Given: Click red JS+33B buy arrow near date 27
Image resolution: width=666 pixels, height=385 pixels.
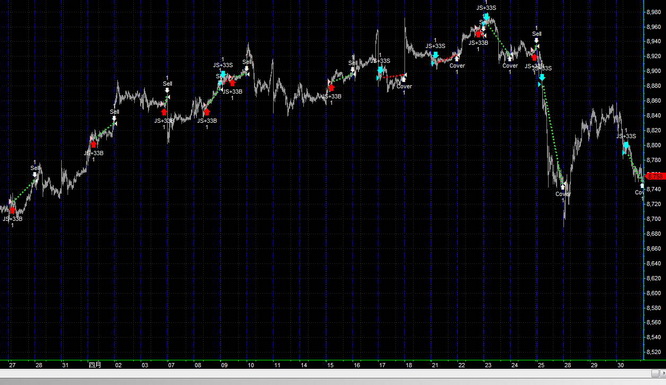Looking at the screenshot, I should (13, 210).
